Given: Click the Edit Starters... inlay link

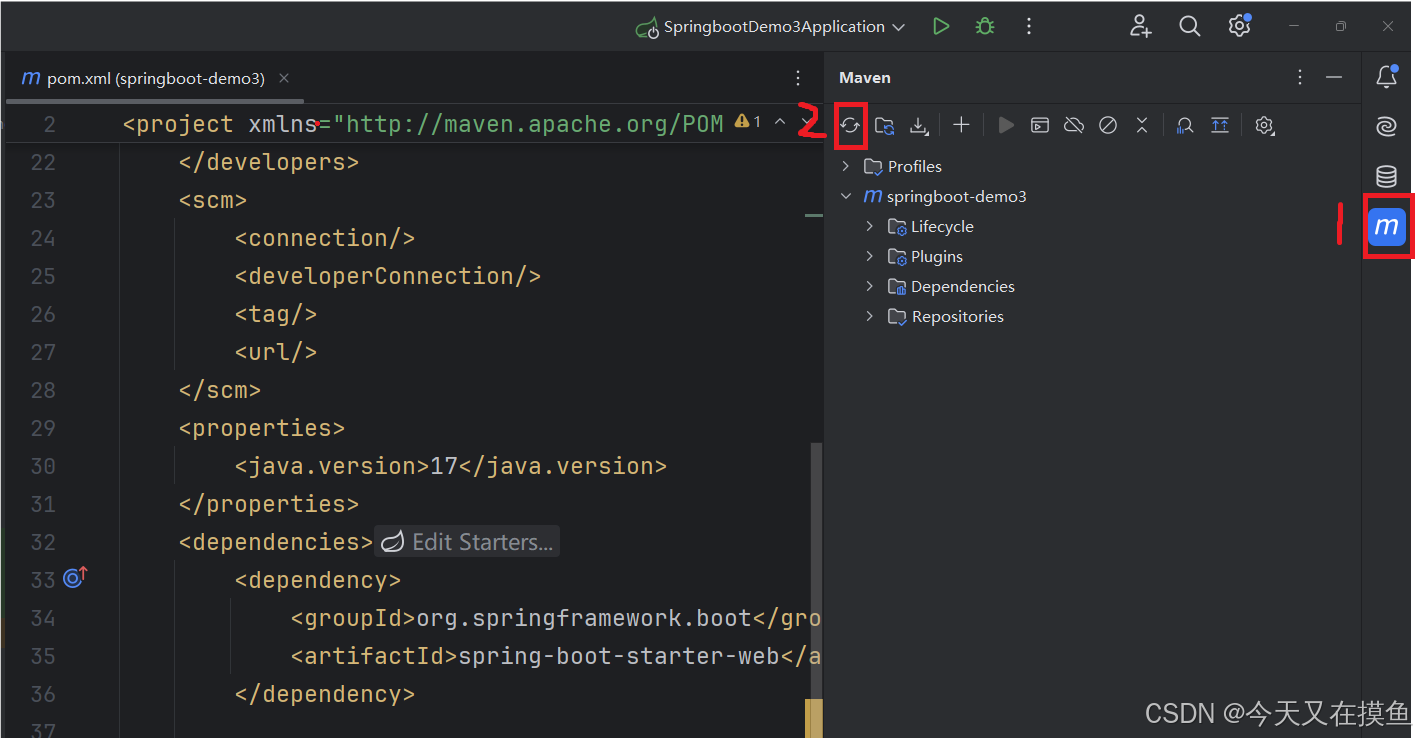Looking at the screenshot, I should coord(467,542).
